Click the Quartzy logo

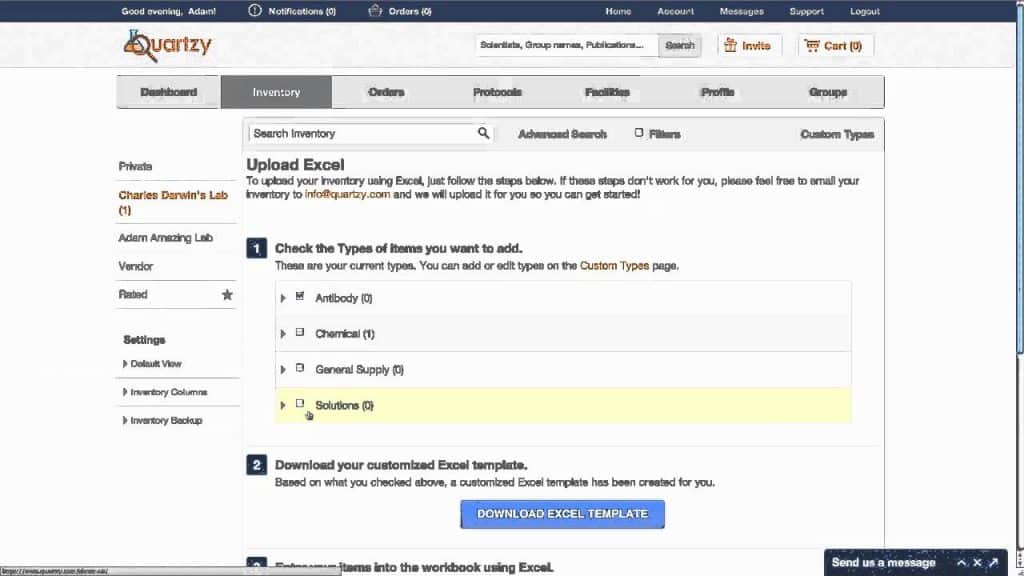(167, 46)
